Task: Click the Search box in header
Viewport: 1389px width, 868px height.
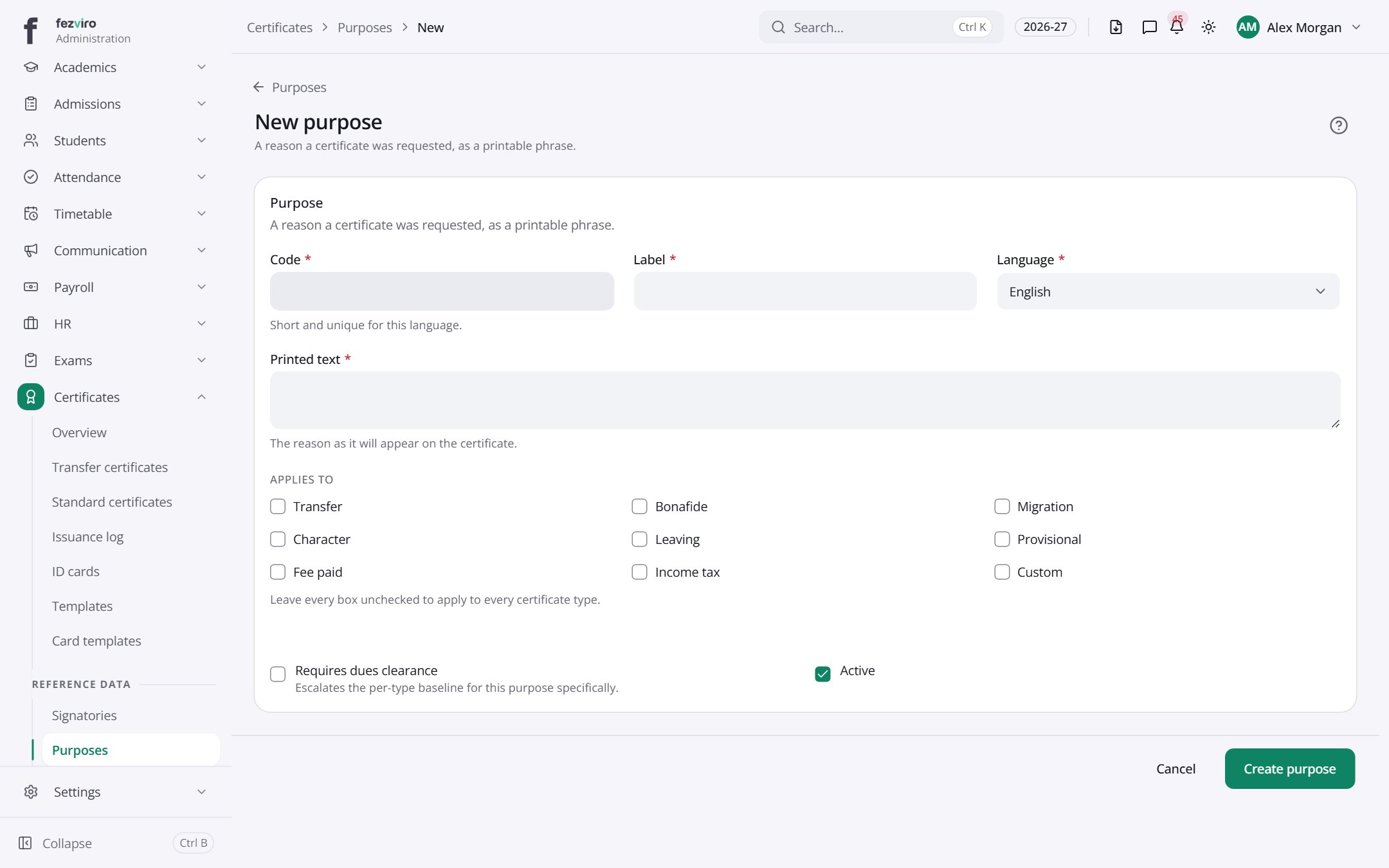Action: (881, 27)
